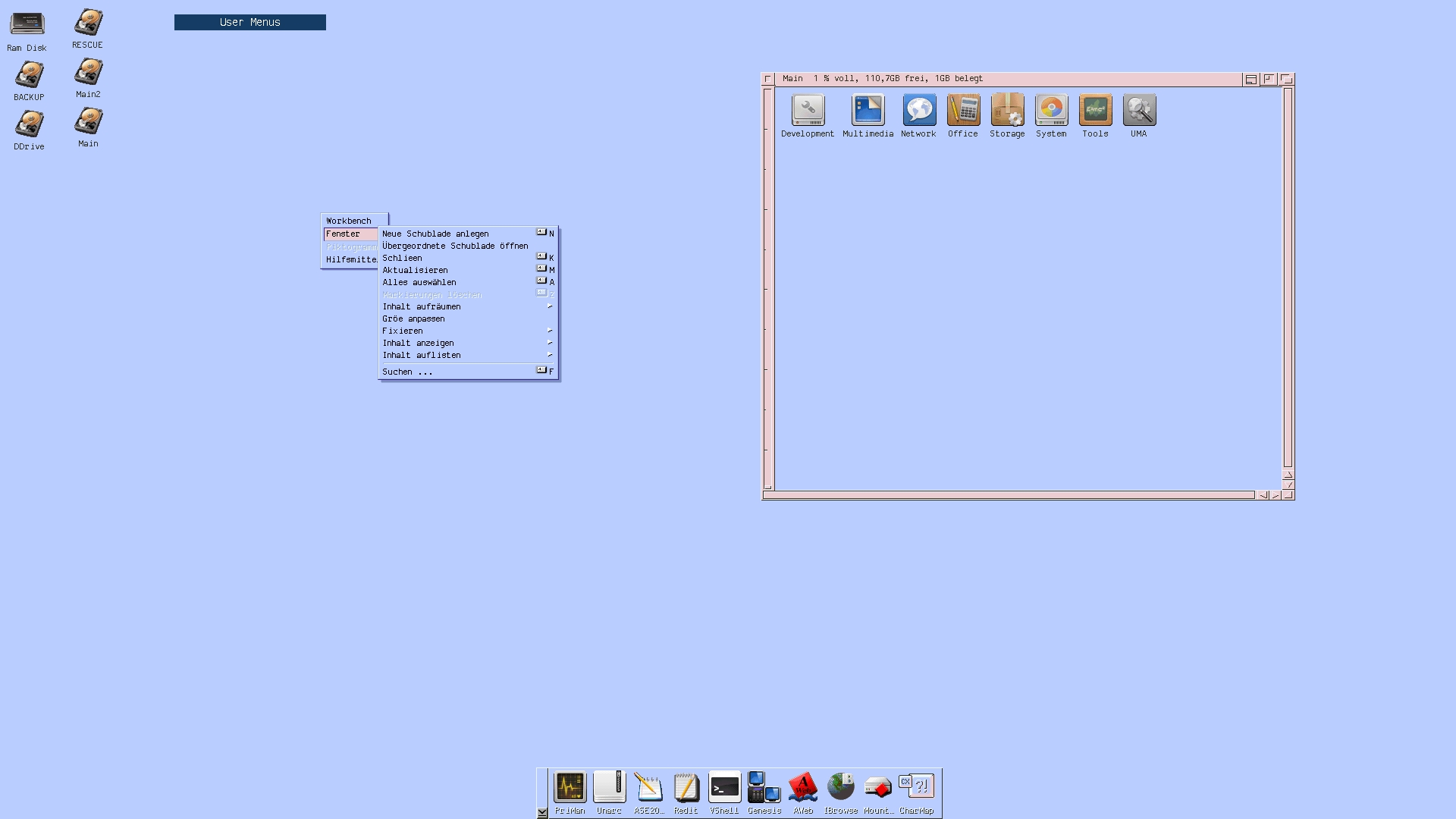
Task: Expand Inhalt auflisten submenu
Action: (468, 355)
